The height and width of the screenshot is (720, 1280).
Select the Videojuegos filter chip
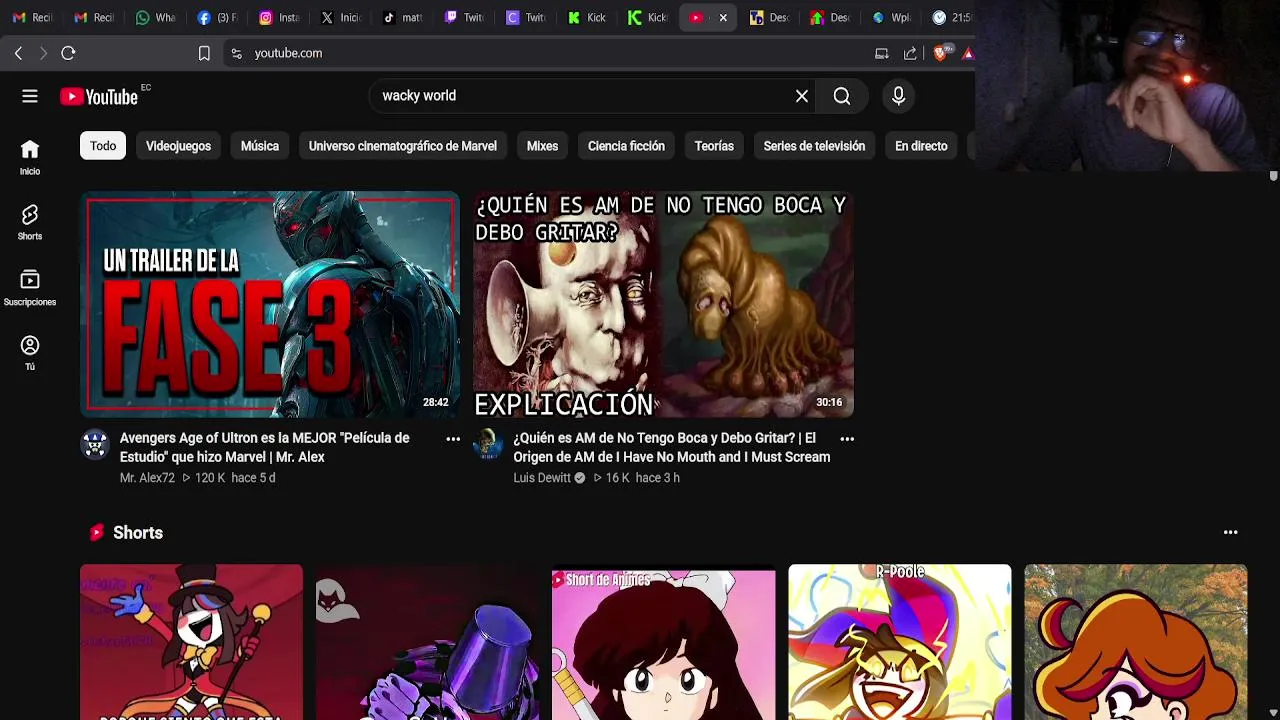pyautogui.click(x=178, y=146)
